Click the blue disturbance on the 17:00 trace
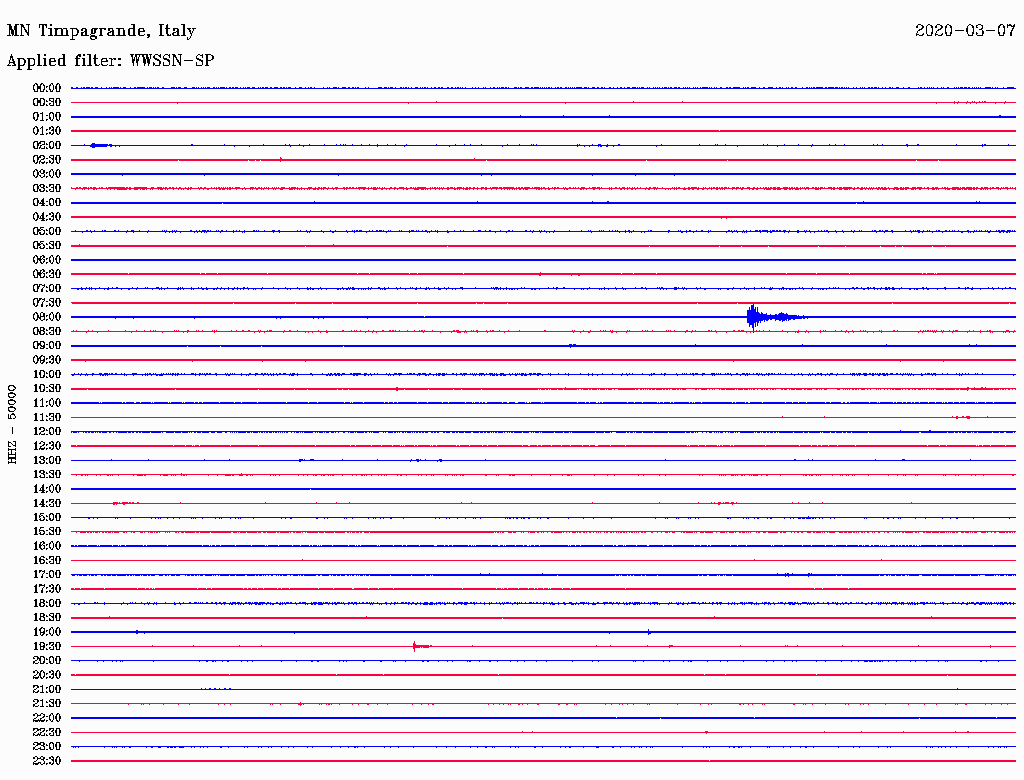Viewport: 1024px width, 780px height. point(795,574)
